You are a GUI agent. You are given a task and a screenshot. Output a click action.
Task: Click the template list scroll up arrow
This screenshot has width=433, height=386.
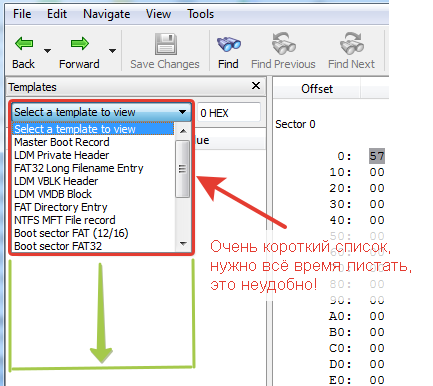pos(183,131)
